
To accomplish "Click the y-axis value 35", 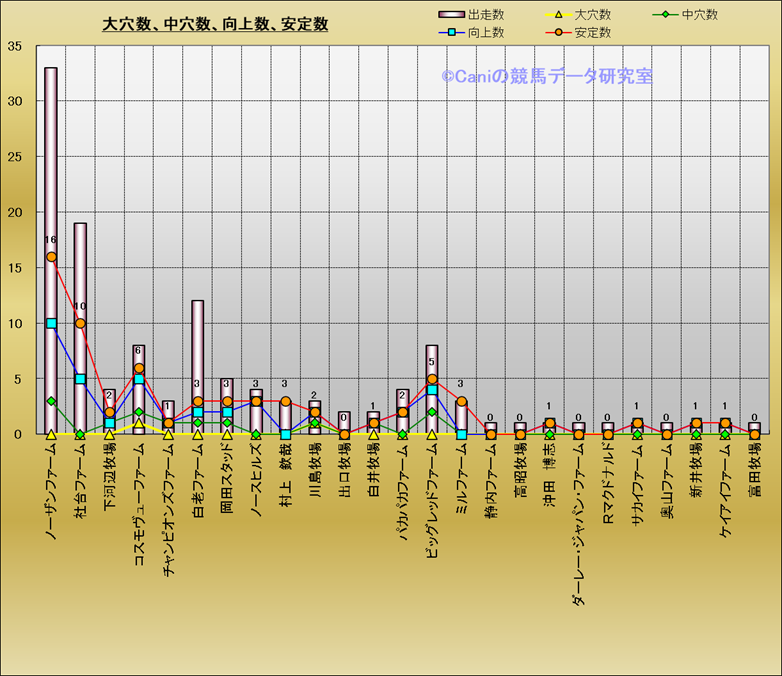I will [x=15, y=46].
